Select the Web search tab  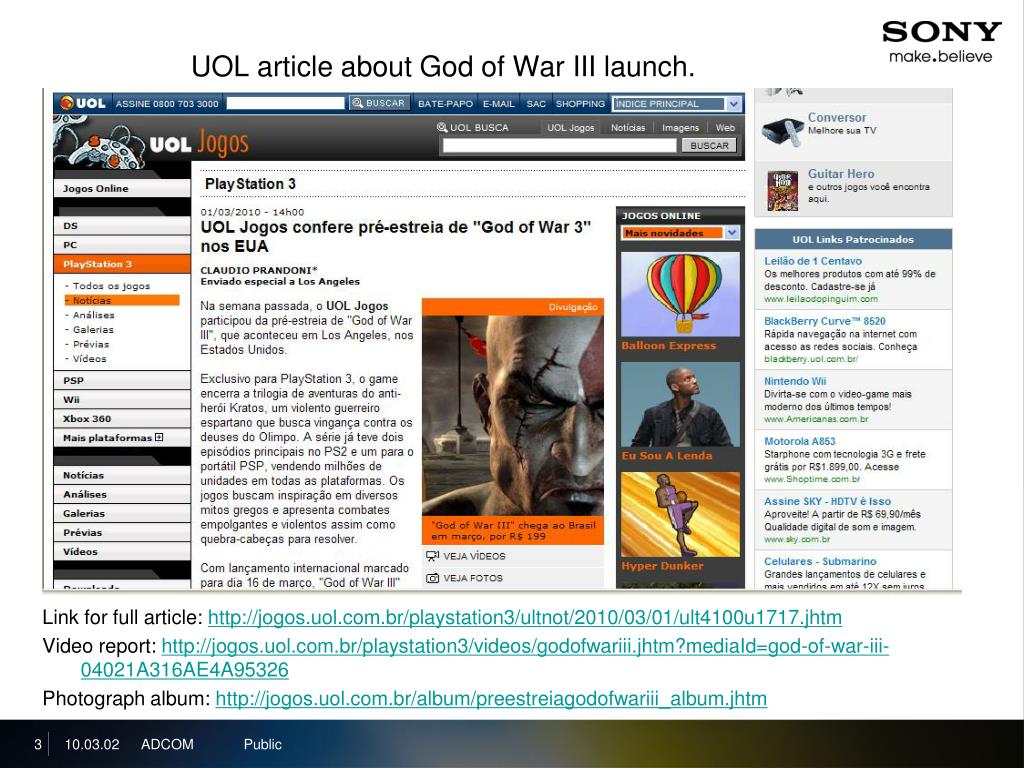coord(725,127)
